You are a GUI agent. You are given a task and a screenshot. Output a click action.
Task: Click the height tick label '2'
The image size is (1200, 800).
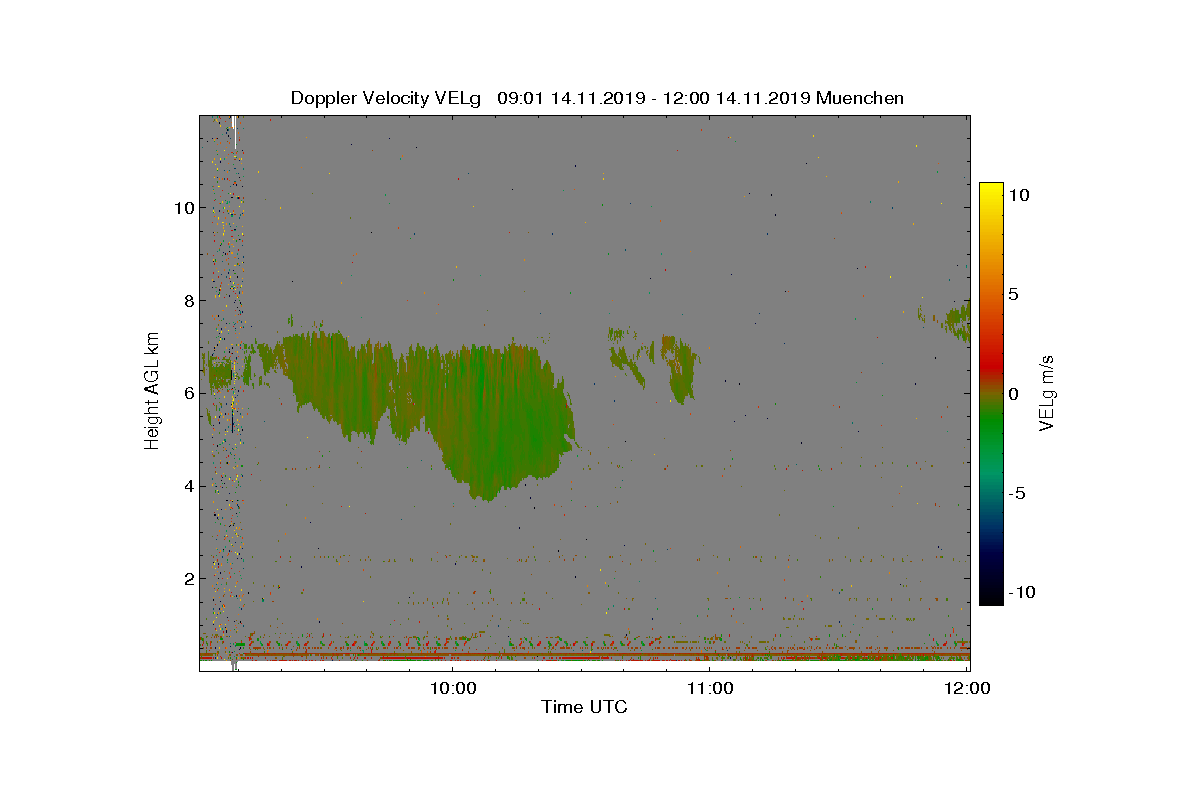coord(187,578)
